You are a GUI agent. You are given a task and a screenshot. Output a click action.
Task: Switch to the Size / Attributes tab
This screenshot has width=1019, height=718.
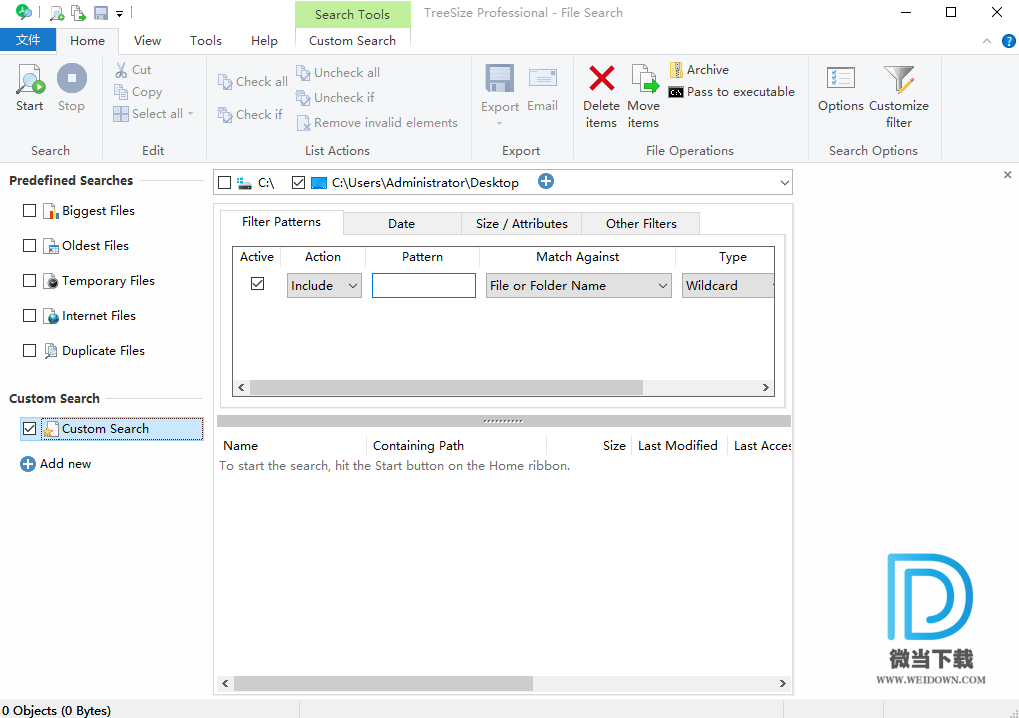pyautogui.click(x=521, y=224)
